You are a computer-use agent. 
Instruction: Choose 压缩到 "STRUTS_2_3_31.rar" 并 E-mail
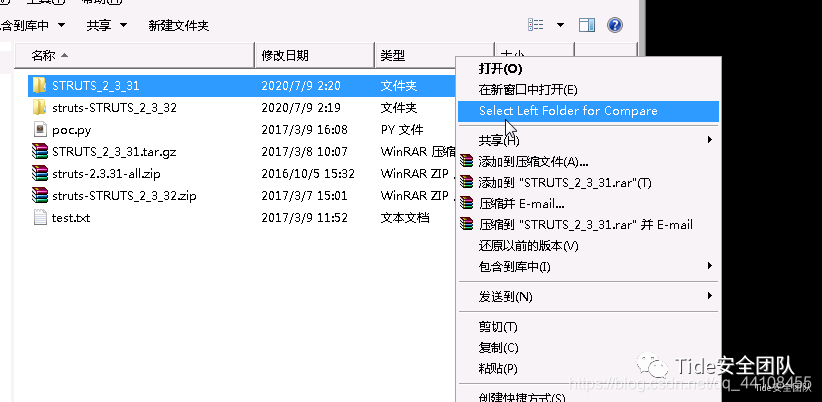[586, 225]
